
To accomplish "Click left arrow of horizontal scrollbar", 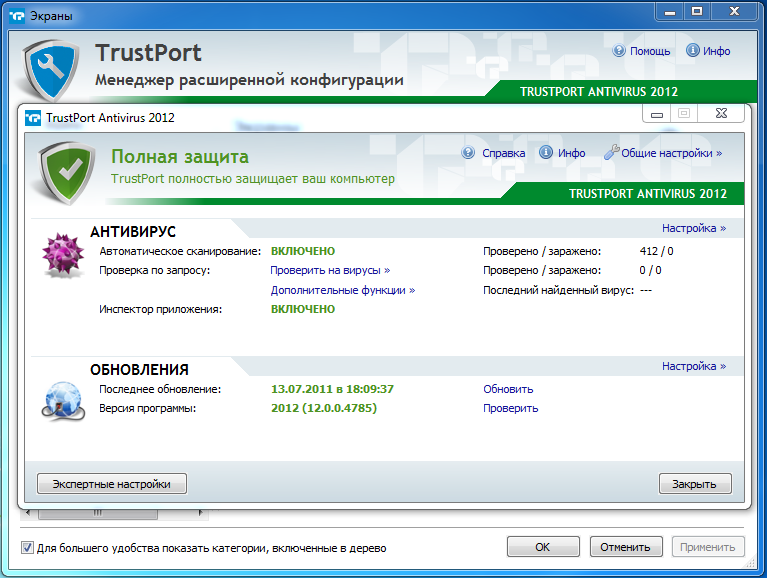I will click(28, 513).
